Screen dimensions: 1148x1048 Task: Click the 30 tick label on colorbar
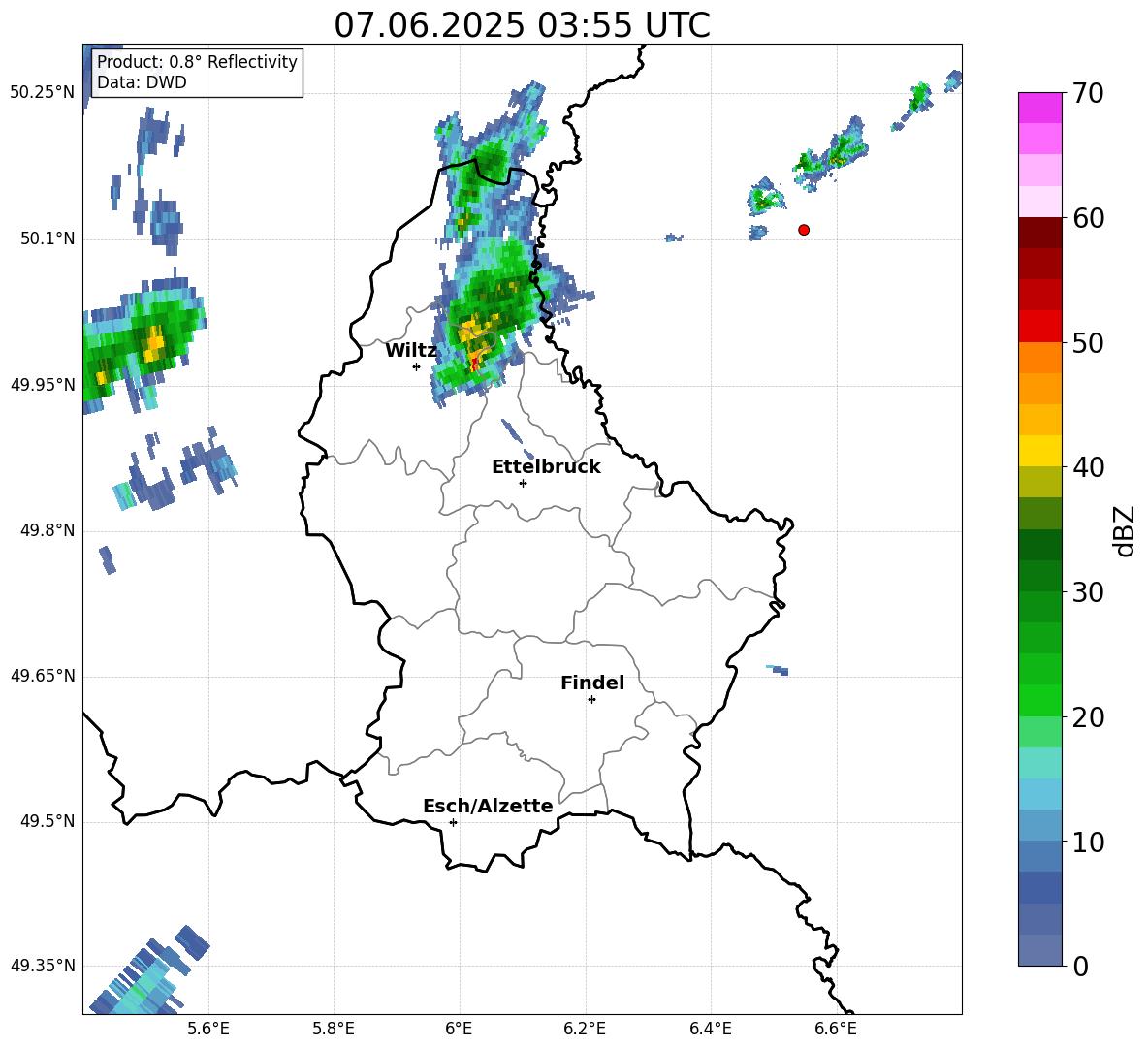[1087, 592]
